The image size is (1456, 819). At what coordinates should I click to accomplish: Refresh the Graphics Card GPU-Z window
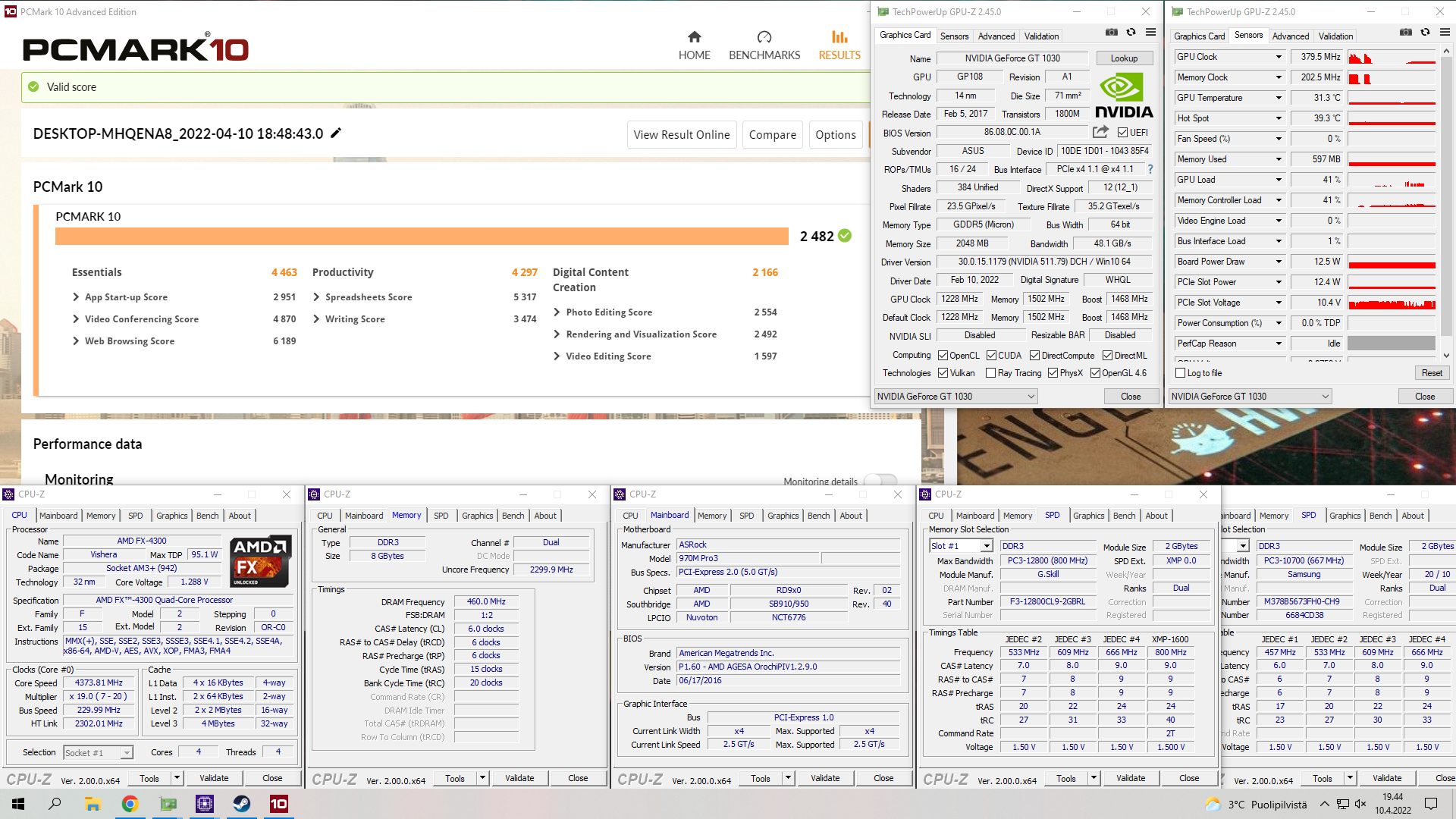coord(1131,32)
